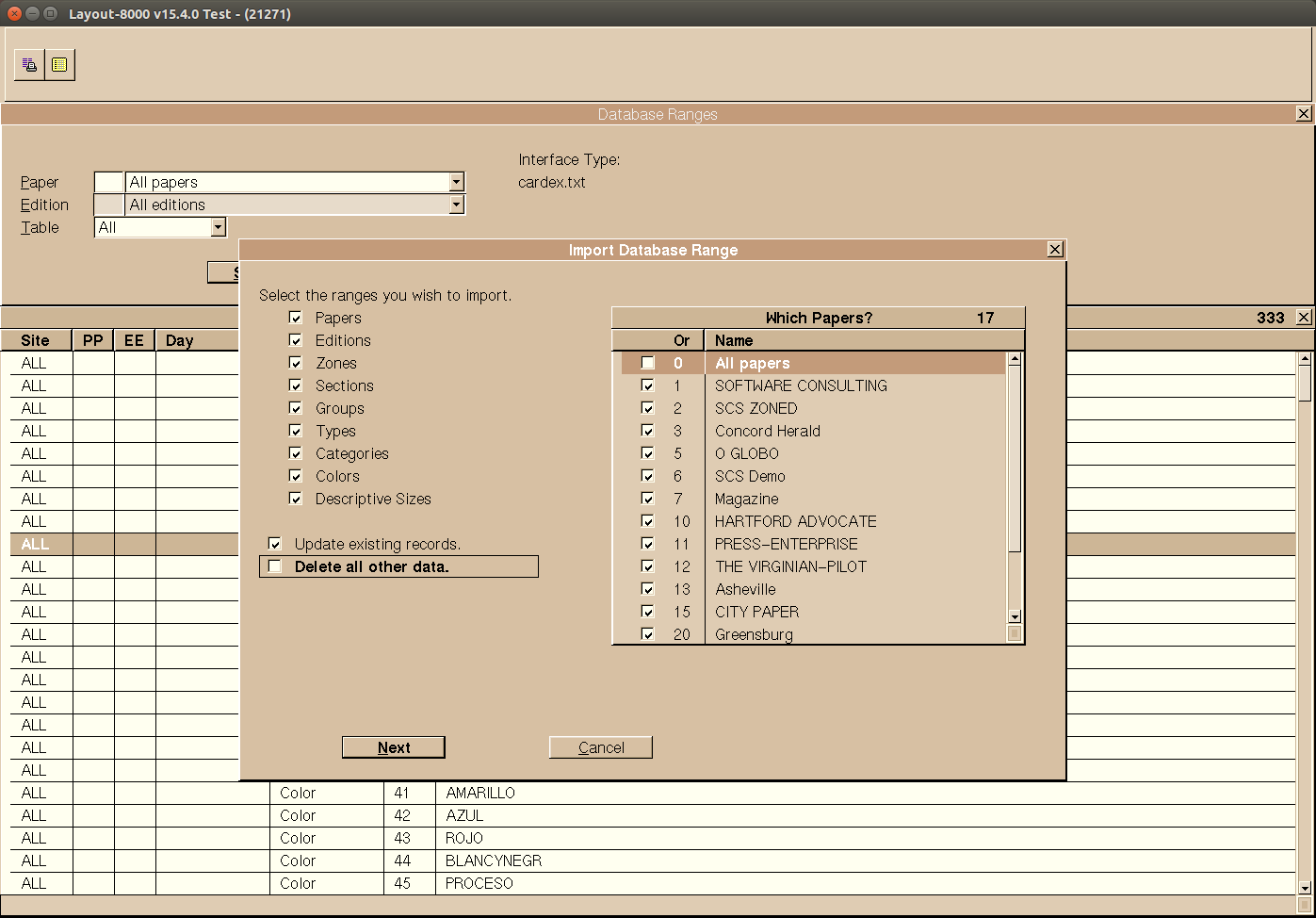Click Cancel in the import dialog

point(600,747)
